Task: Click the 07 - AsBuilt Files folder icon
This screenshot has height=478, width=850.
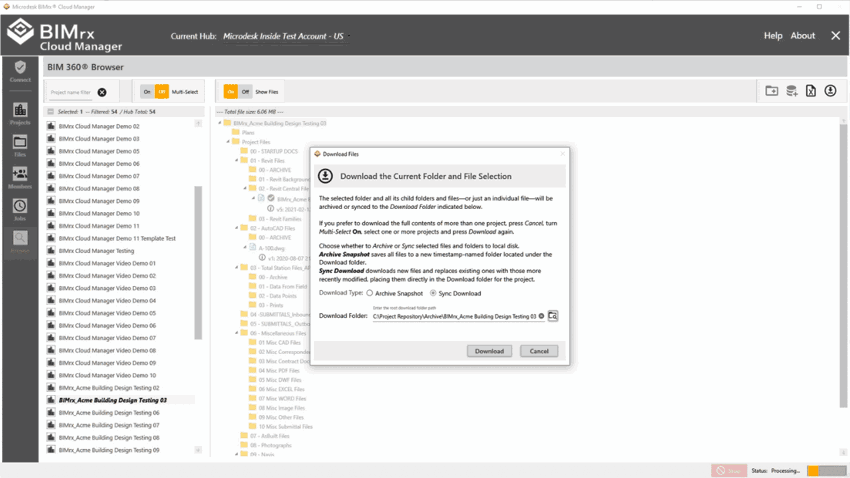Action: pyautogui.click(x=244, y=436)
